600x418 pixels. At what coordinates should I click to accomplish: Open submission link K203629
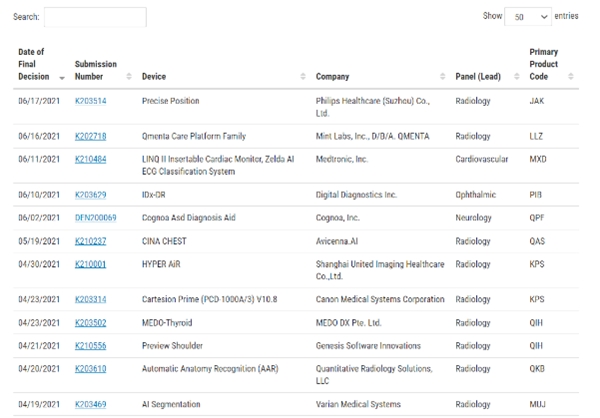(x=90, y=194)
